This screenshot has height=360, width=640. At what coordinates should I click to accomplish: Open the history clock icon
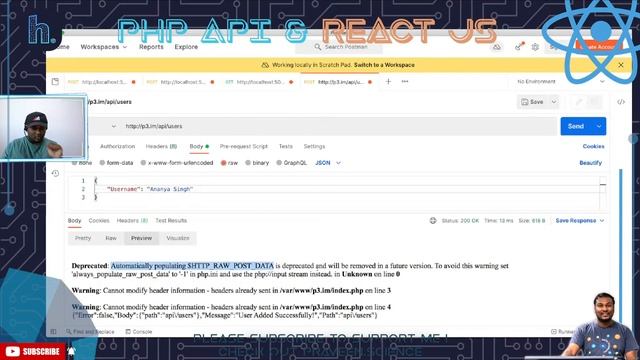55,173
